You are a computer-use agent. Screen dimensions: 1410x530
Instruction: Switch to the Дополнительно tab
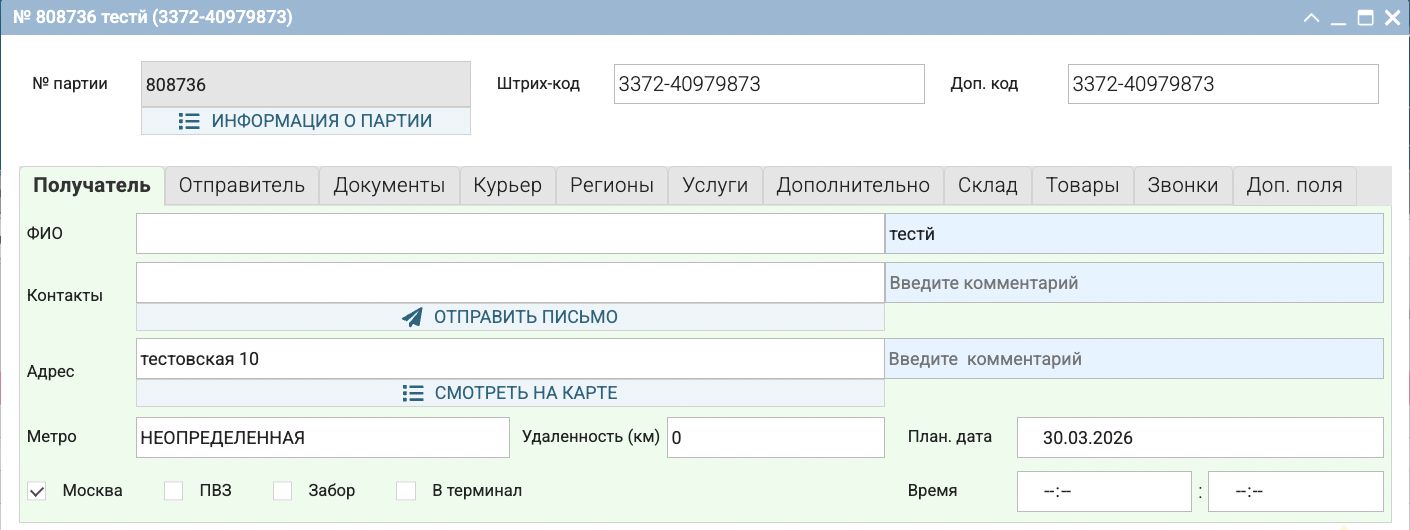pos(853,186)
